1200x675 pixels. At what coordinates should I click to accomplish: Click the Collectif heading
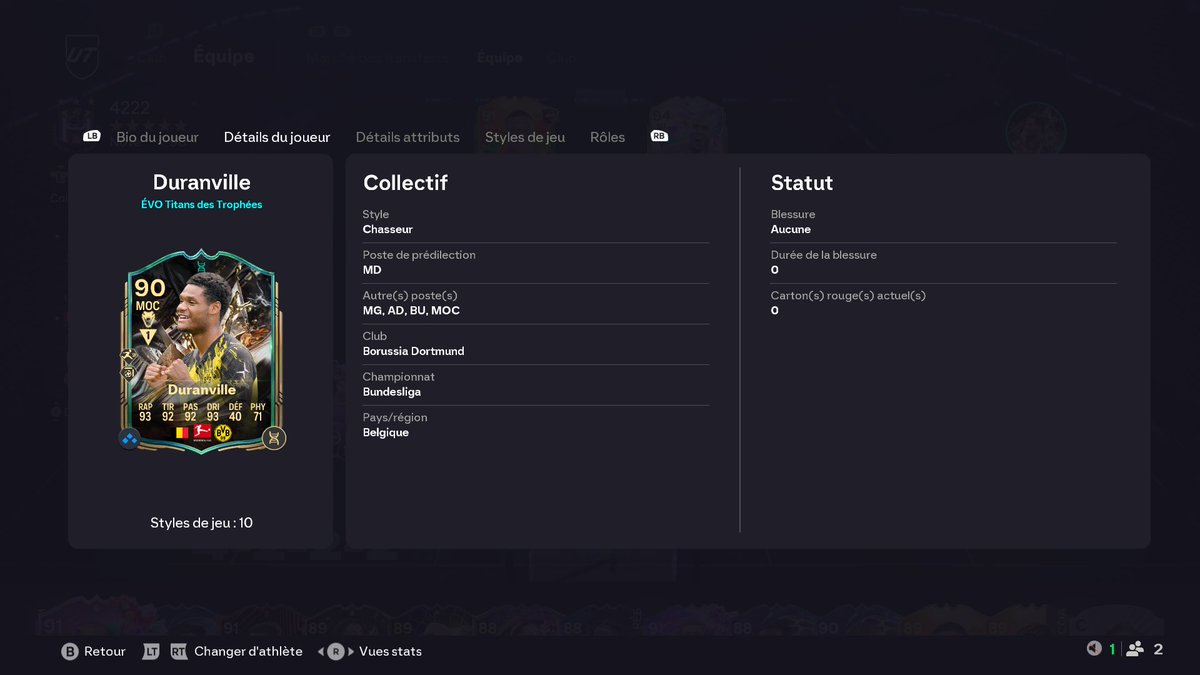coord(405,183)
